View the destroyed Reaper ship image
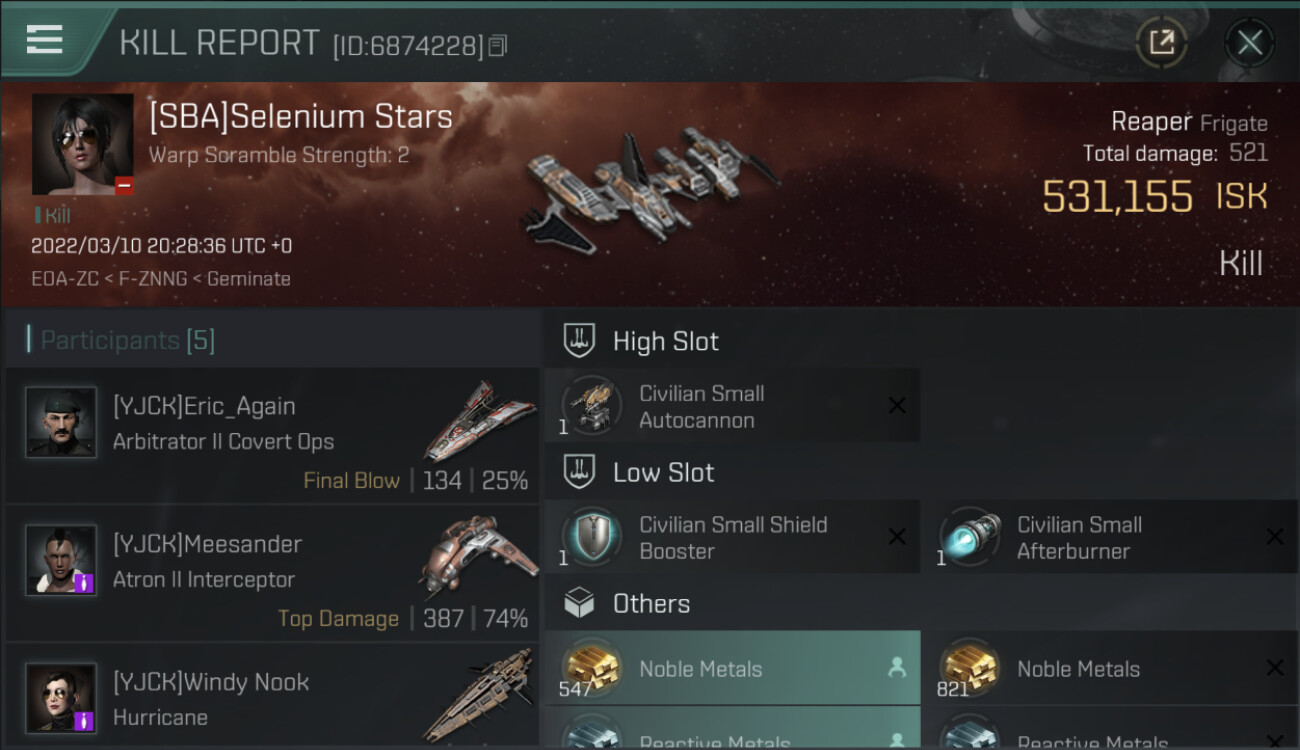 click(650, 185)
